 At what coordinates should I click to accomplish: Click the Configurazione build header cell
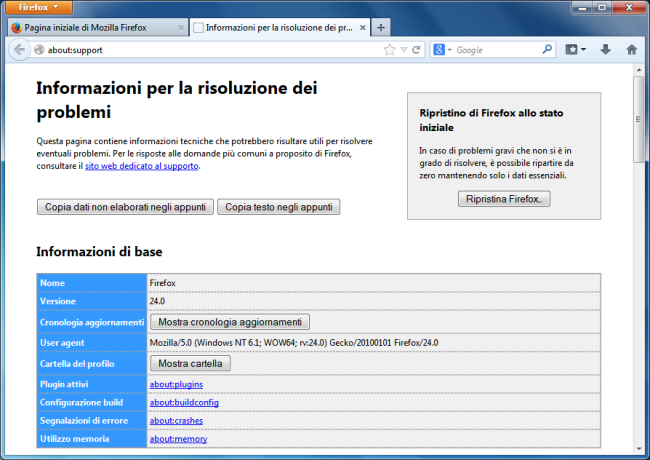pyautogui.click(x=92, y=402)
